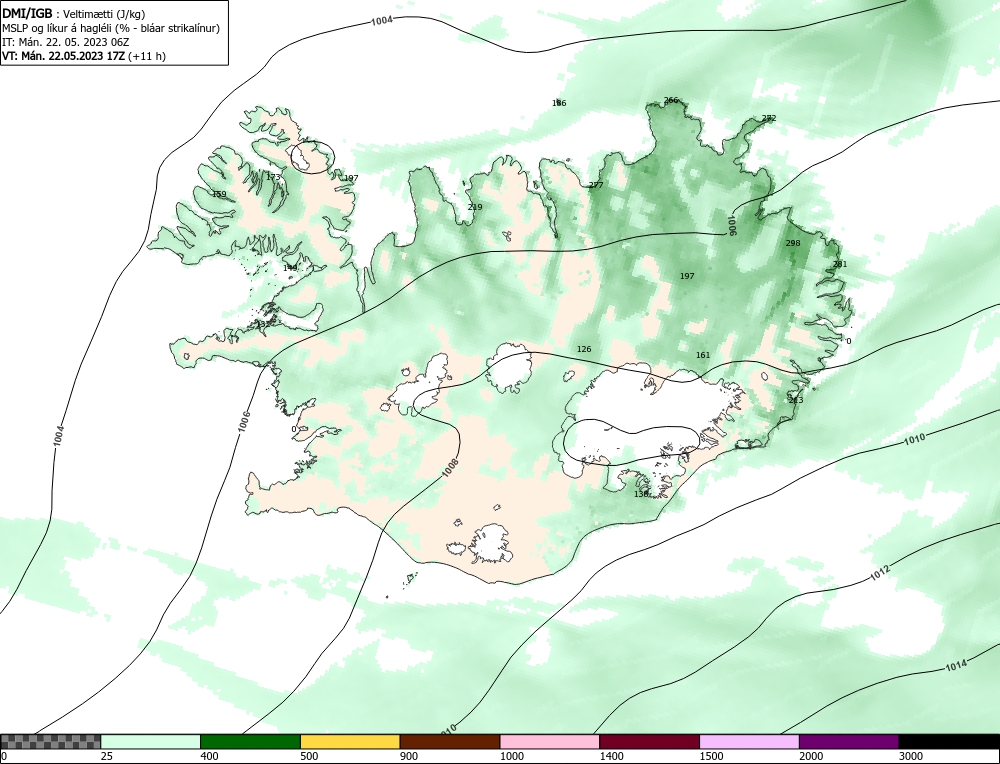Select the DMI/IGB Veltimætti title line
The width and height of the screenshot is (1000, 764).
(x=73, y=14)
